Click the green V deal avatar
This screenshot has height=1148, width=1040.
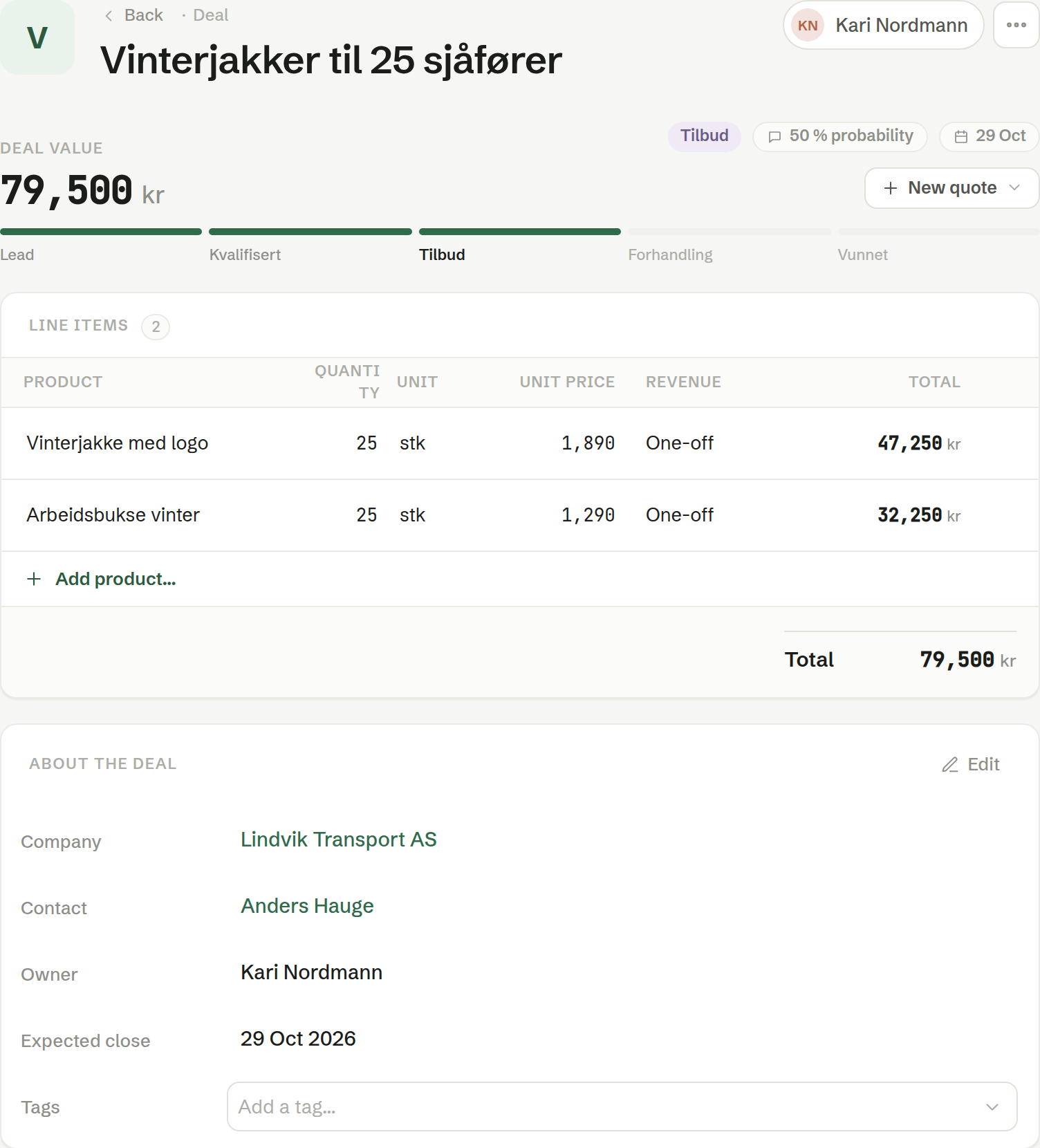coord(37,37)
